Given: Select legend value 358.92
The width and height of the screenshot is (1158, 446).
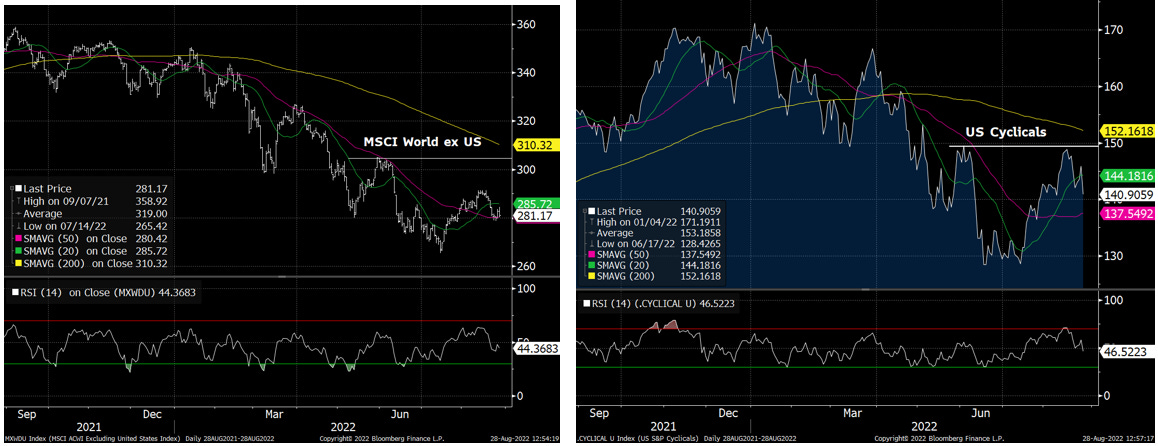Looking at the screenshot, I should pyautogui.click(x=151, y=201).
